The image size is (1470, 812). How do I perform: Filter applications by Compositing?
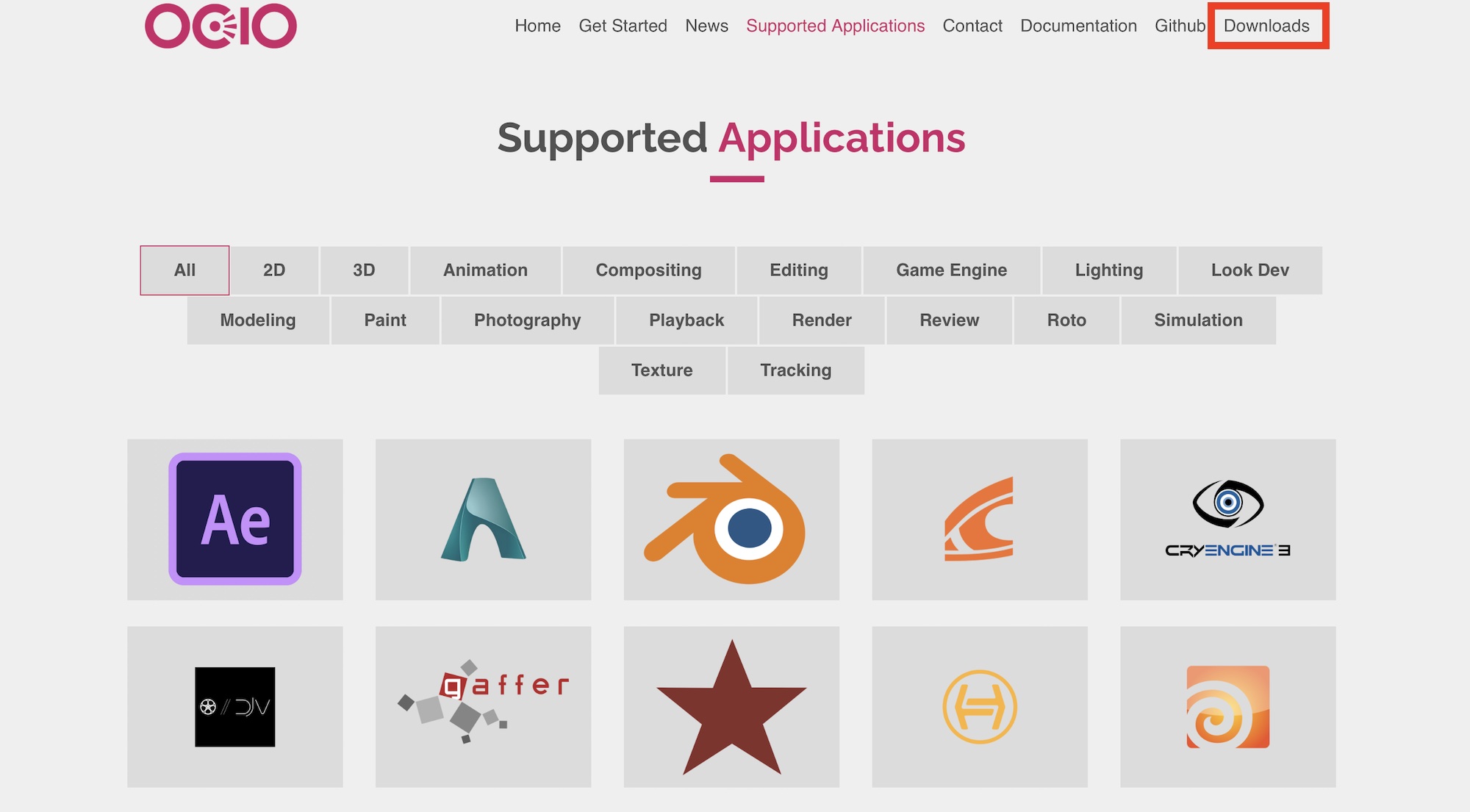(648, 270)
